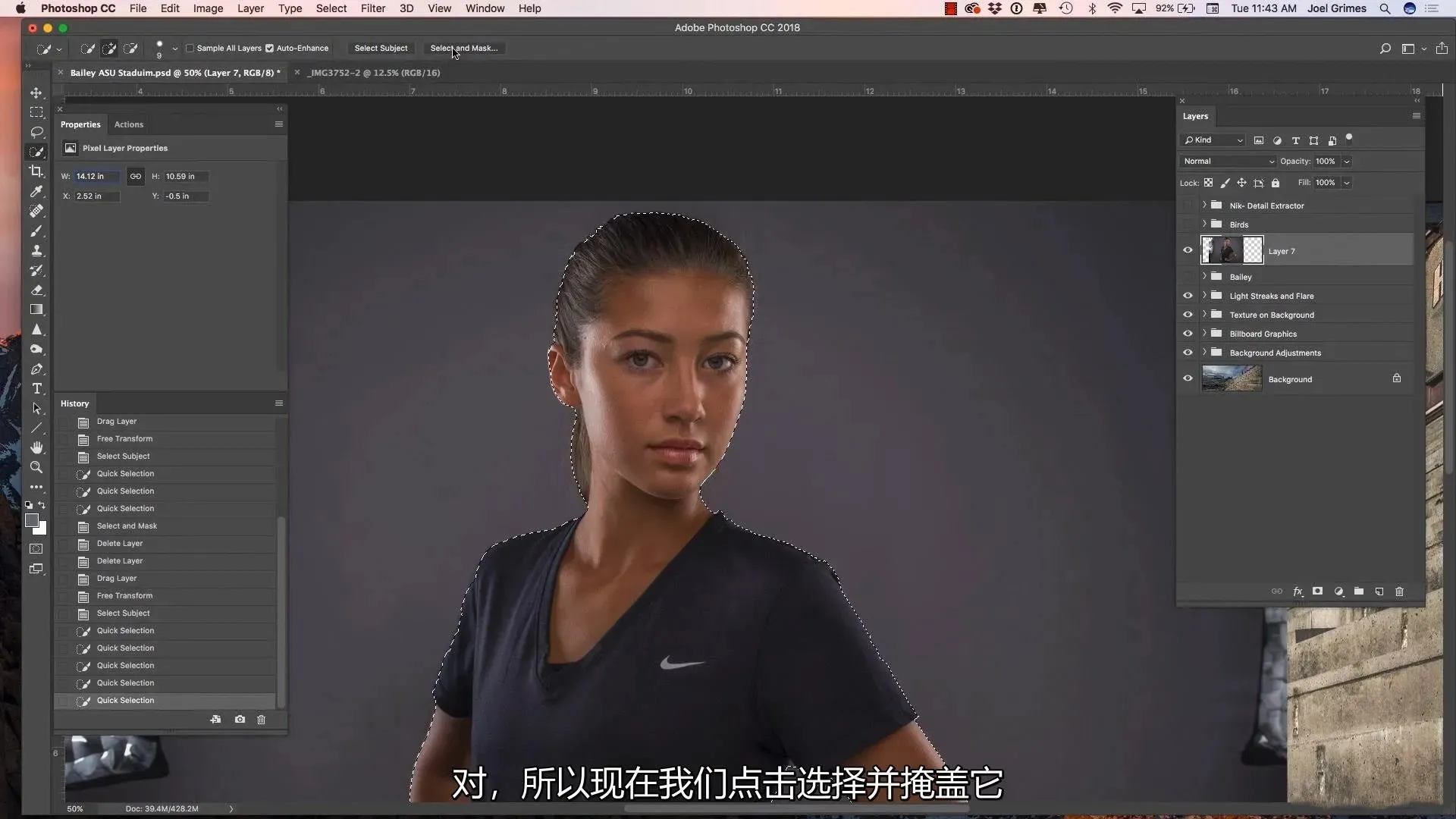The height and width of the screenshot is (819, 1456).
Task: Add layer mask in Layers panel
Action: (x=1318, y=591)
